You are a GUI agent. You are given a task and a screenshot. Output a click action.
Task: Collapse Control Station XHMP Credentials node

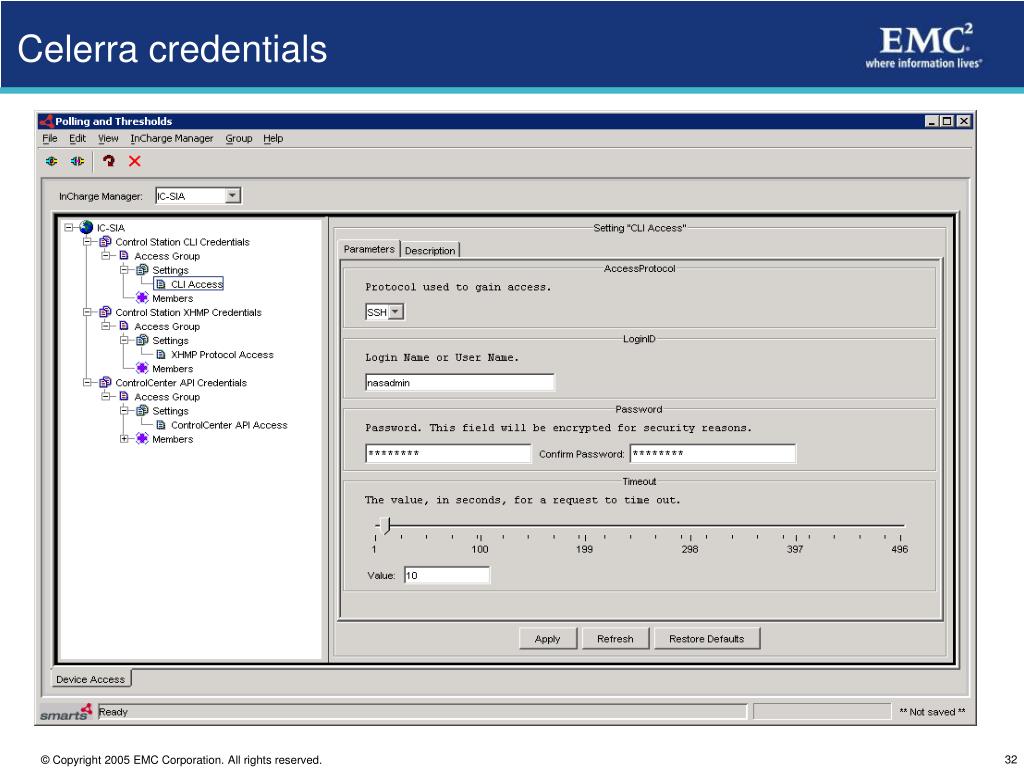point(87,312)
